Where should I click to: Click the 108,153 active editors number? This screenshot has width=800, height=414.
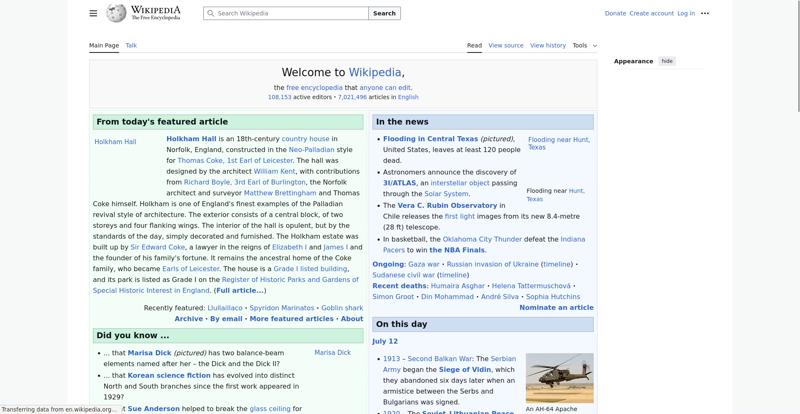[x=280, y=97]
